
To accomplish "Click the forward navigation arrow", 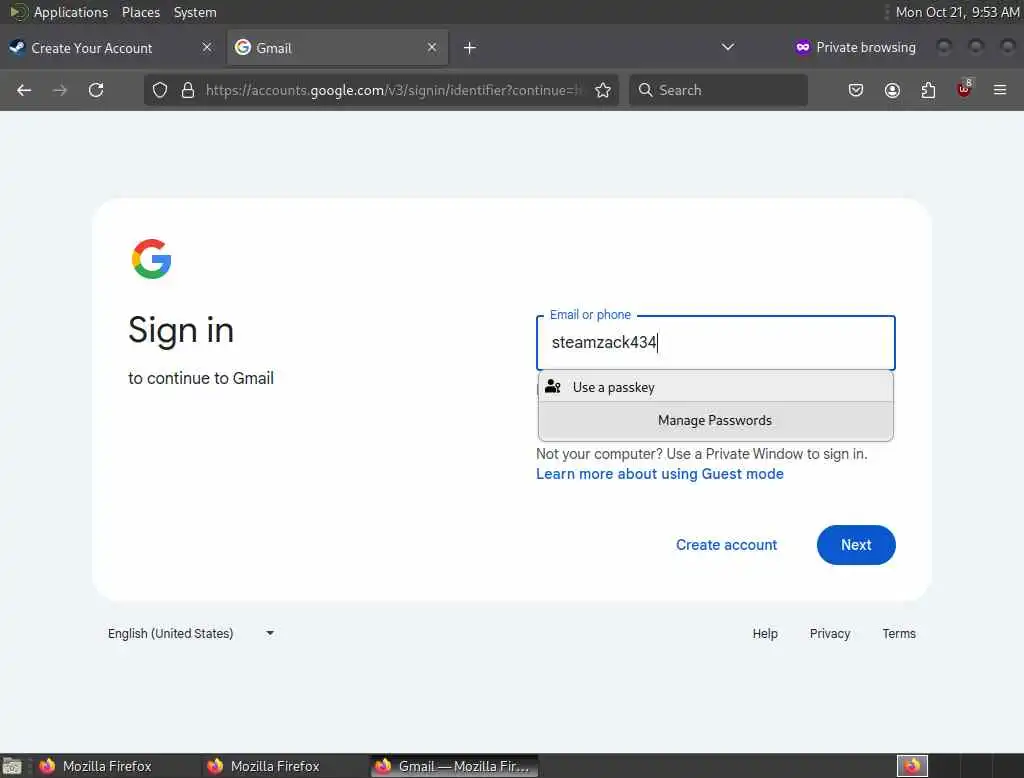I will tap(59, 90).
